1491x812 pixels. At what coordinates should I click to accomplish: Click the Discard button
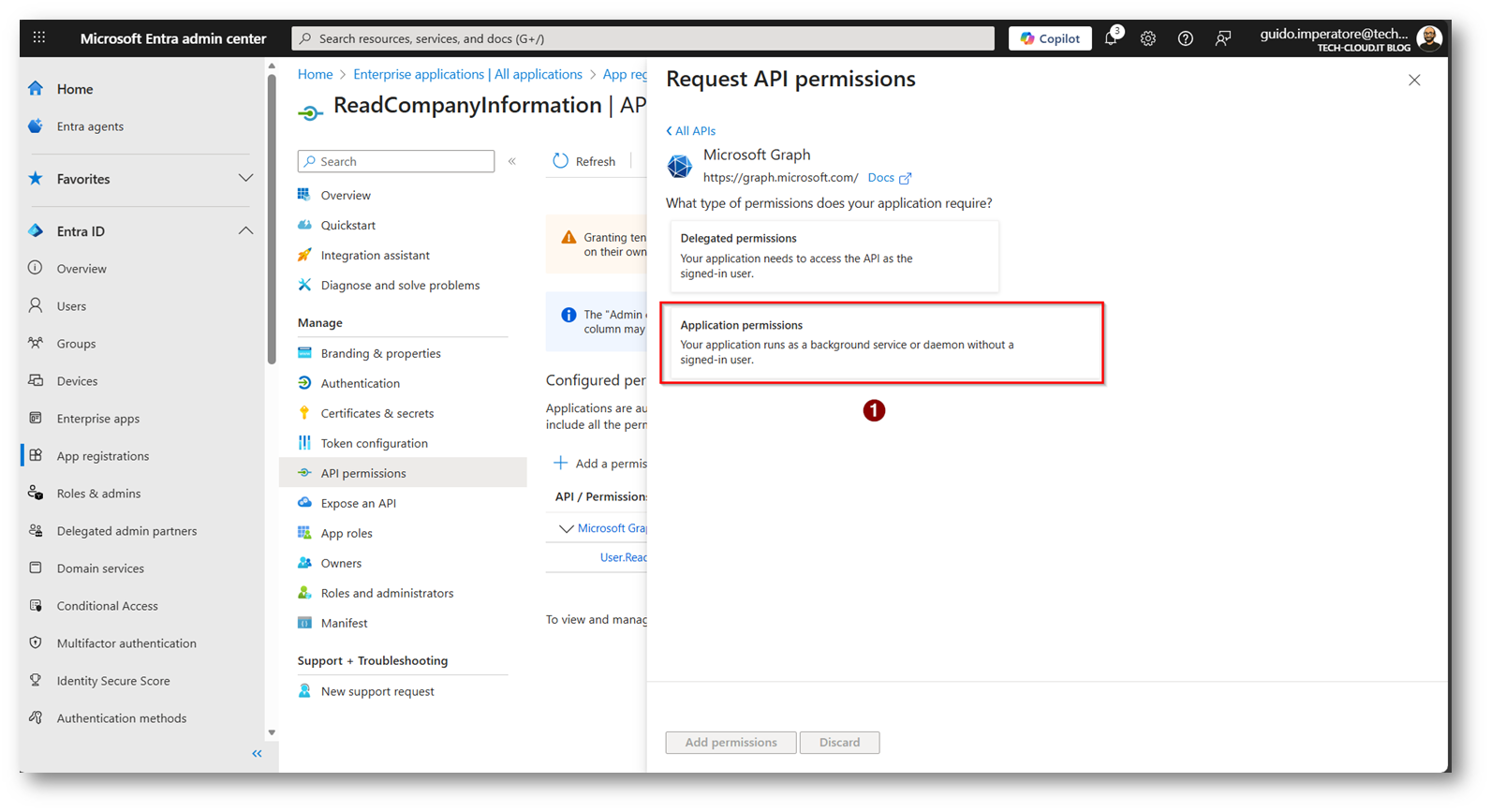coord(839,743)
